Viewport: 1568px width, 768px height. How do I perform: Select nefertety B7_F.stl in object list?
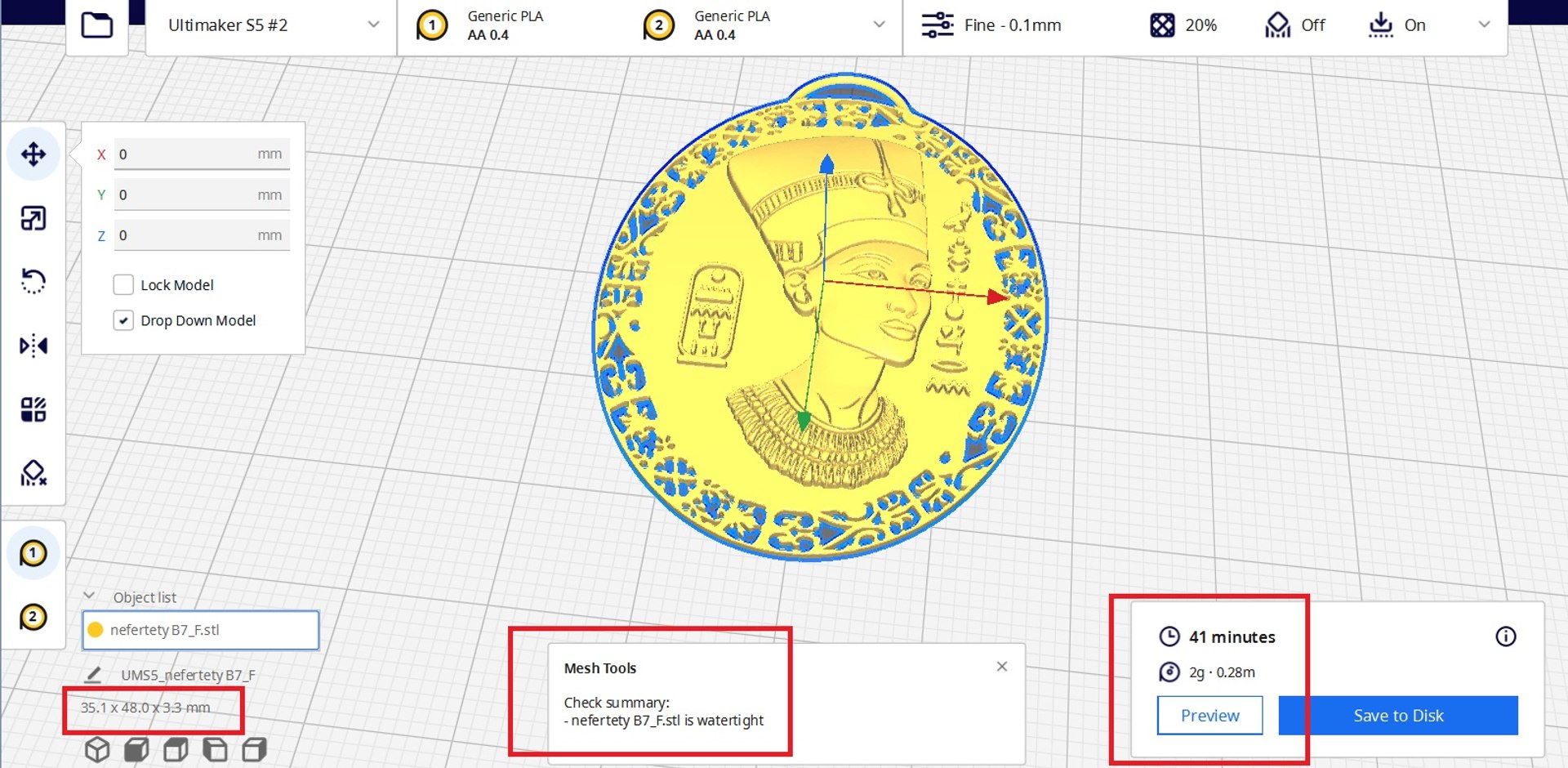[x=201, y=630]
